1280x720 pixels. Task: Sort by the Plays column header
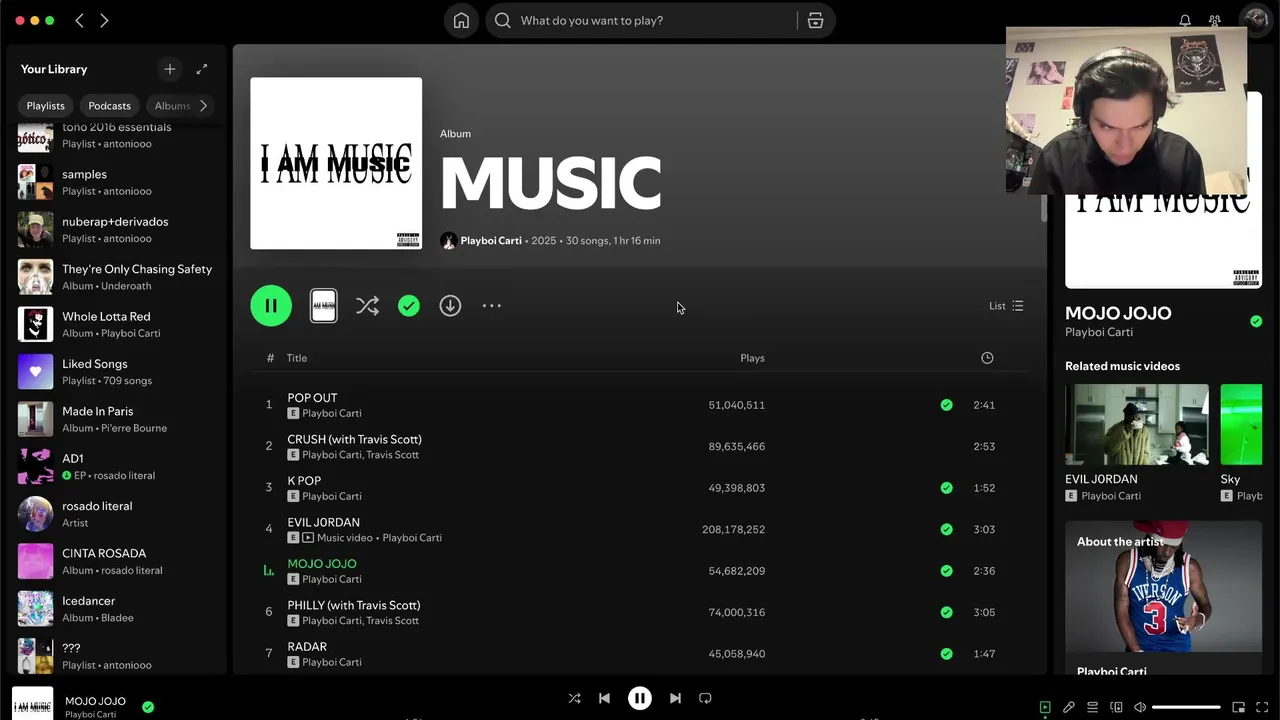(x=752, y=358)
